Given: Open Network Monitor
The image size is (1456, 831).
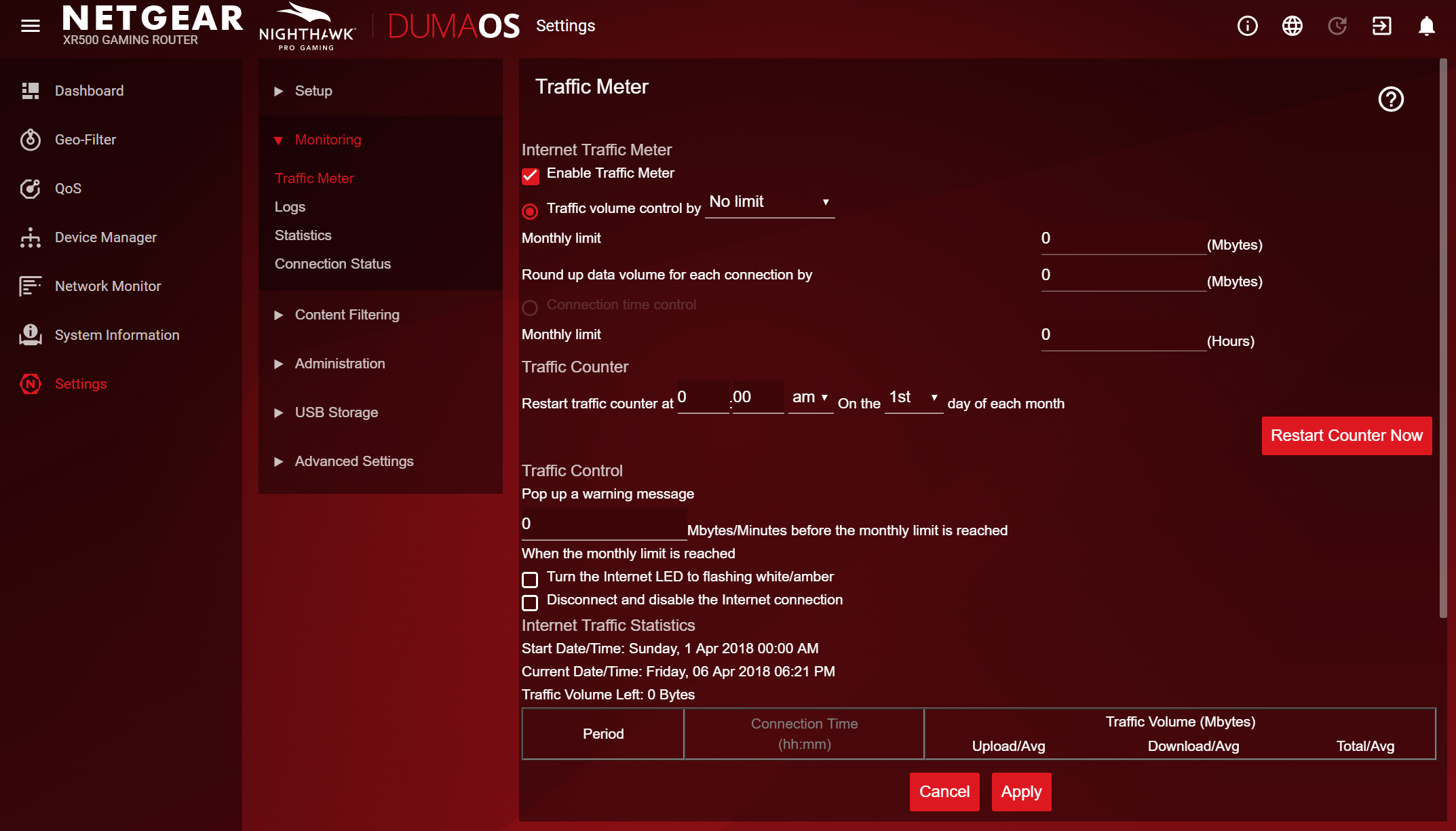Looking at the screenshot, I should (108, 286).
